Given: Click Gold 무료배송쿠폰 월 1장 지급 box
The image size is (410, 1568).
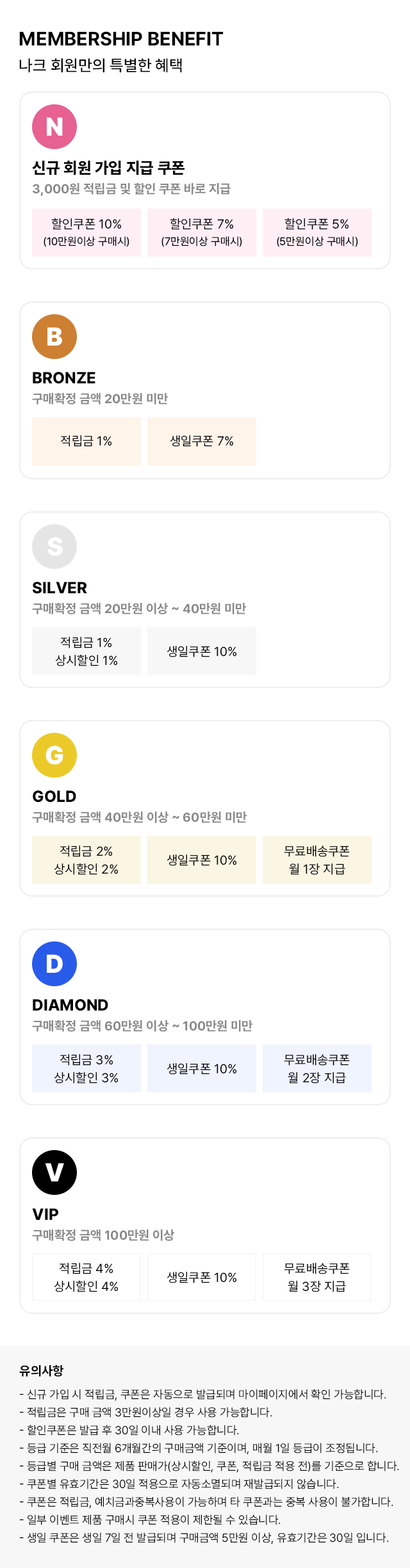Looking at the screenshot, I should point(317,860).
